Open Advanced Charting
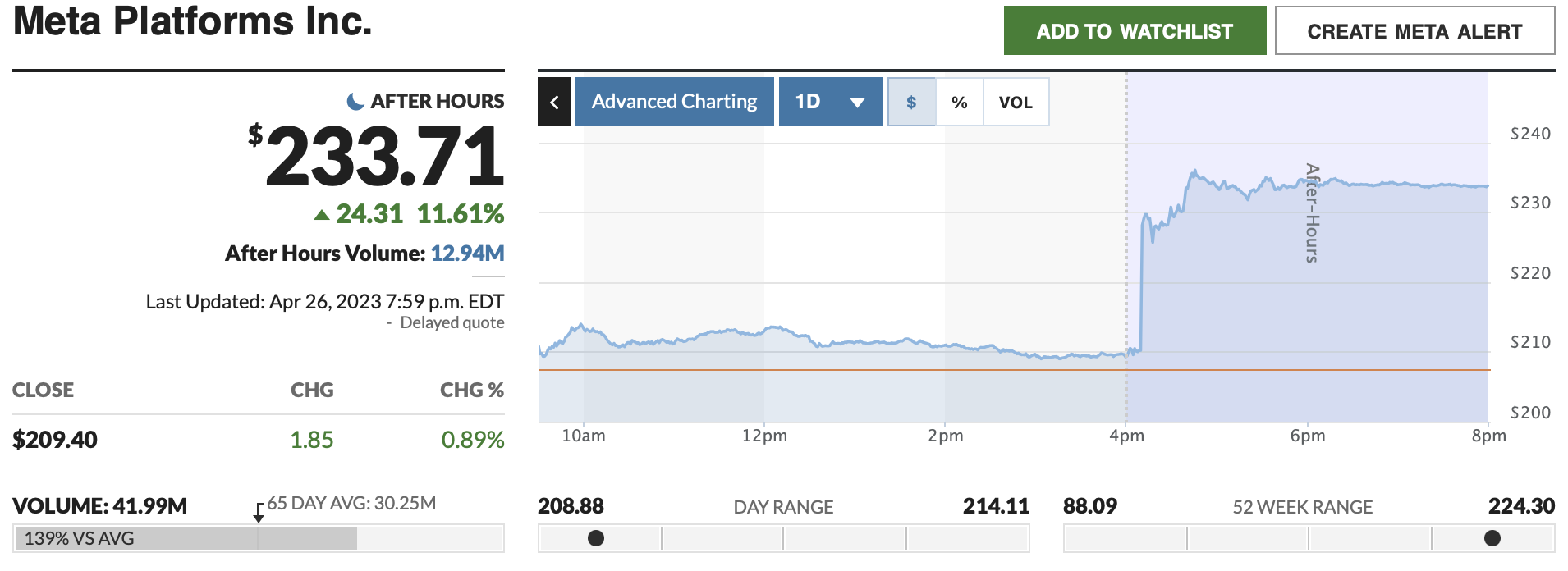Viewport: 1568px width, 571px height. tap(674, 102)
